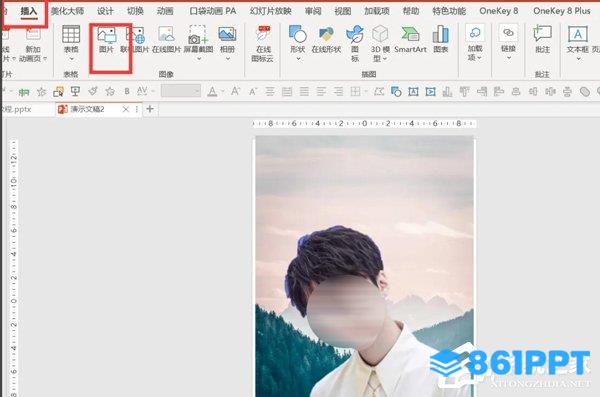
Task: Click the 在线形状 online shapes icon
Action: click(x=326, y=34)
